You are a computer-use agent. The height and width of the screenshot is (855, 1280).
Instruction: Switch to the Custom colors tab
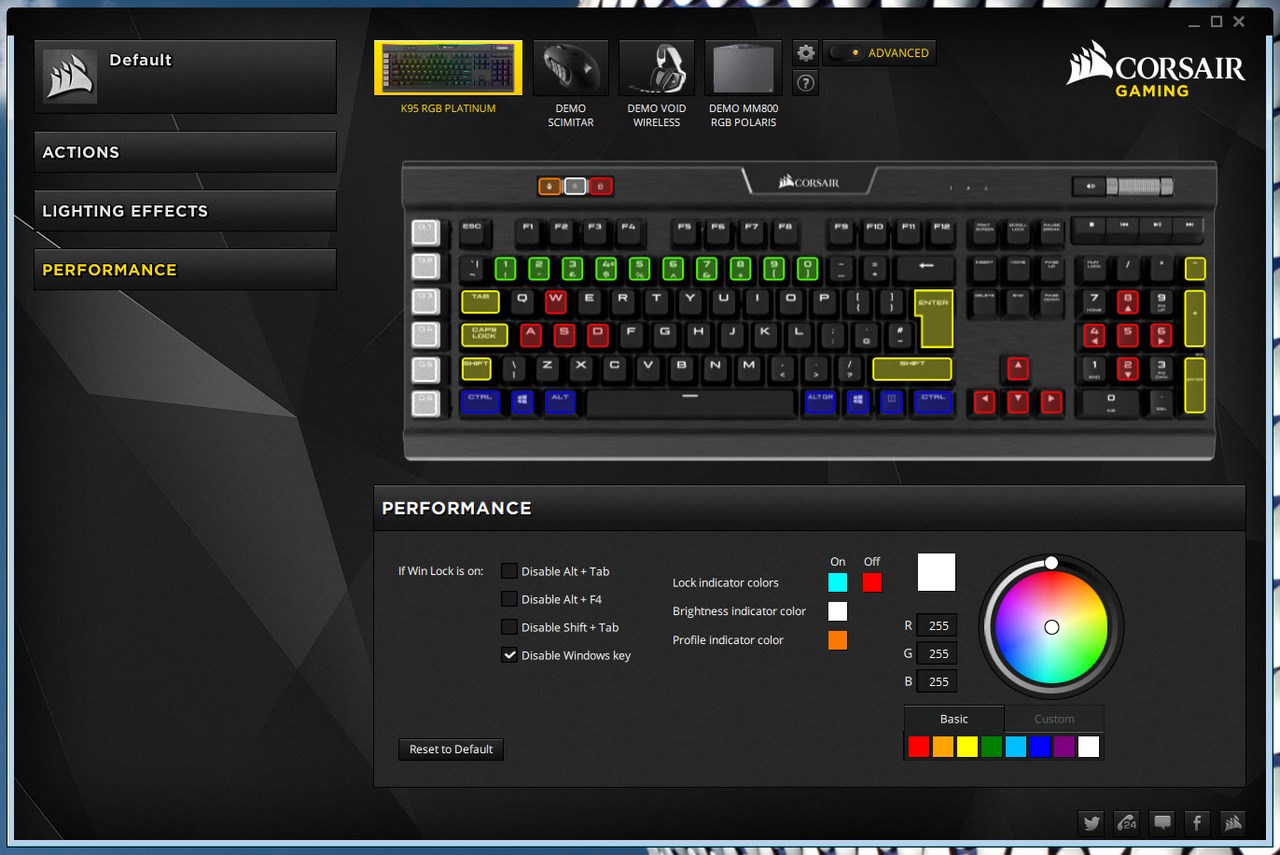[1054, 719]
